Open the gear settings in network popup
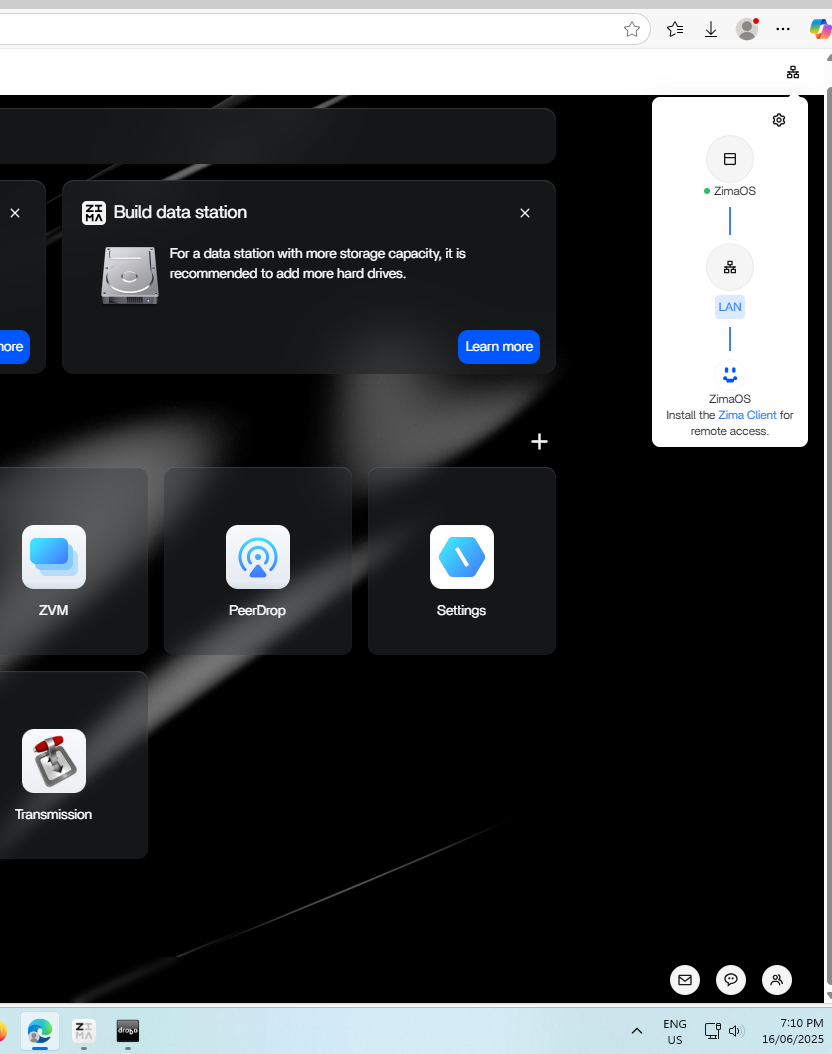Screen dimensions: 832x1054 point(779,120)
